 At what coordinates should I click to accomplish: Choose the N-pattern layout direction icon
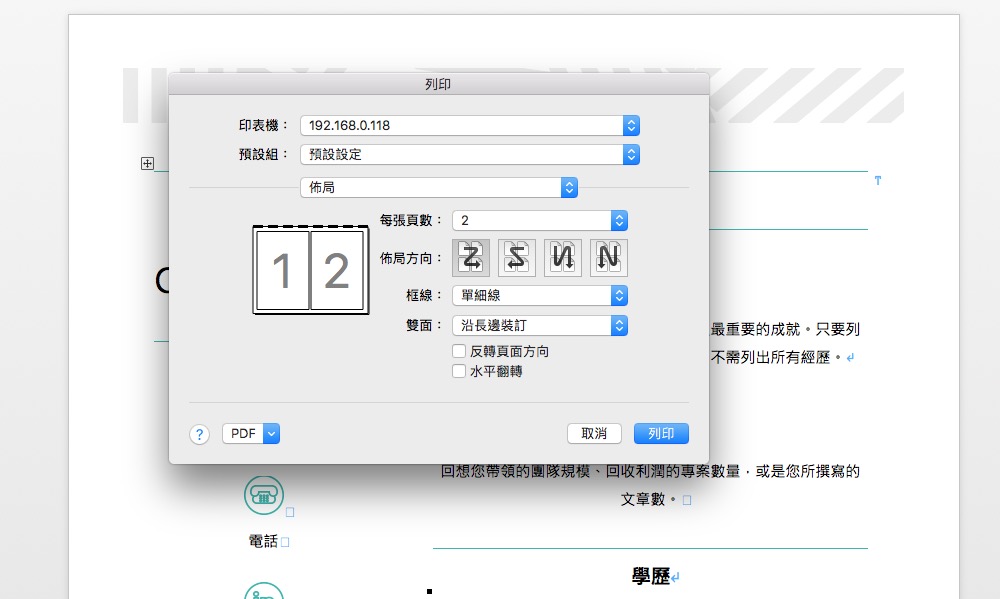point(608,258)
